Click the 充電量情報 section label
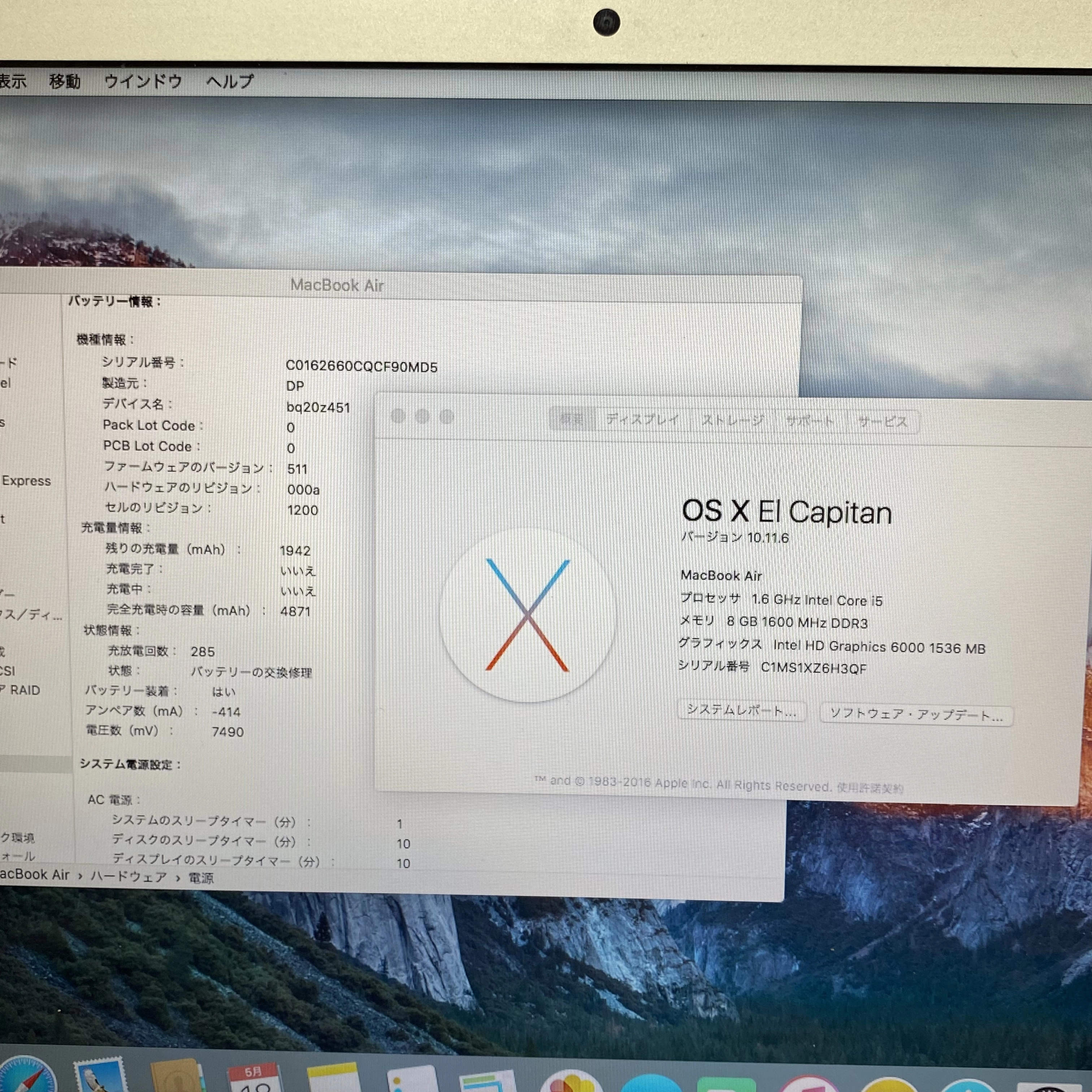 [x=116, y=528]
